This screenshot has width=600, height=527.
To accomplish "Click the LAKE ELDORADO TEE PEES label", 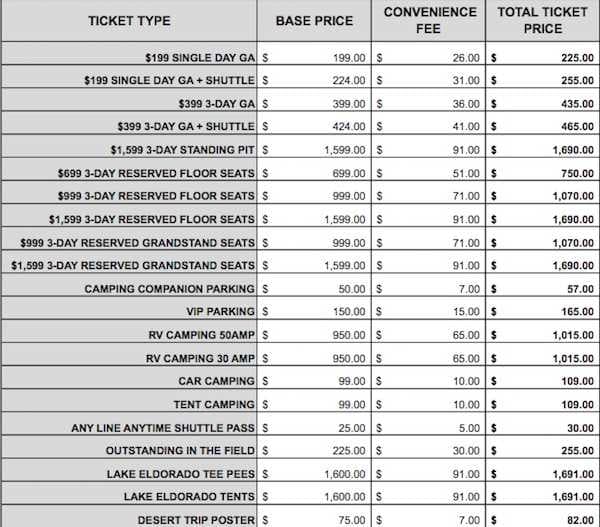I will (x=189, y=473).
